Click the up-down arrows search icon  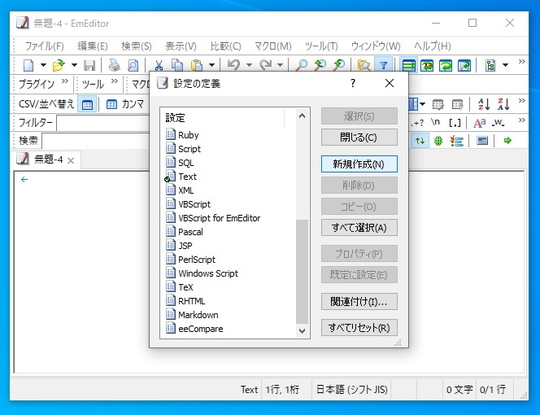(x=420, y=141)
